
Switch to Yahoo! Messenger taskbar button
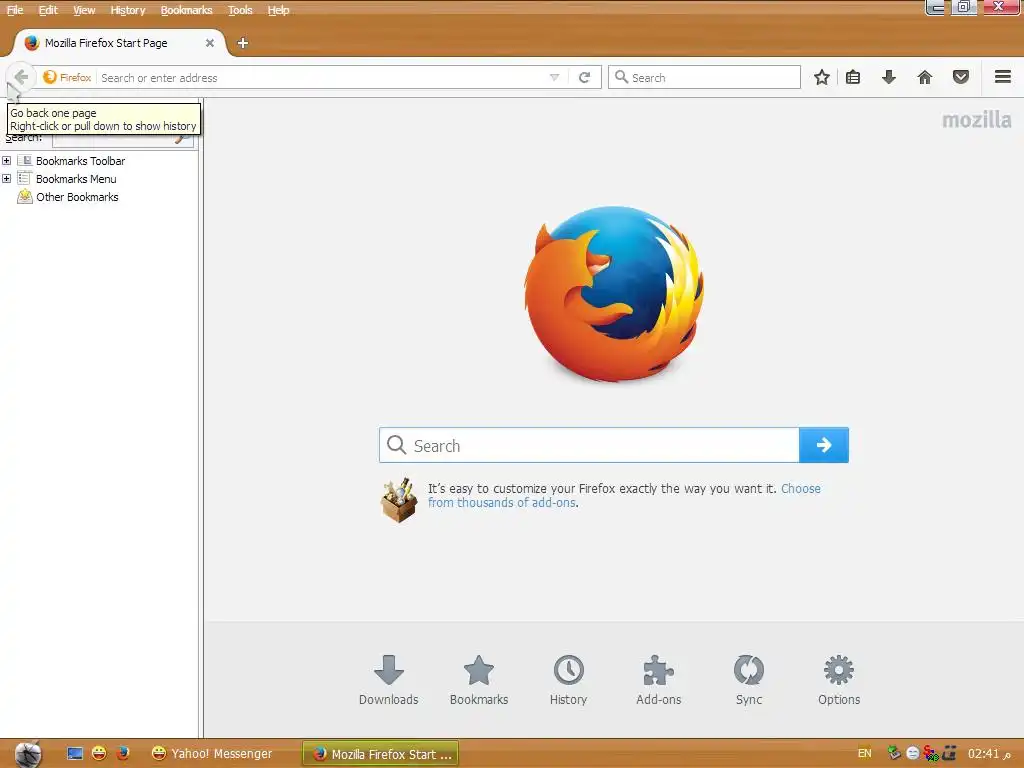click(212, 754)
